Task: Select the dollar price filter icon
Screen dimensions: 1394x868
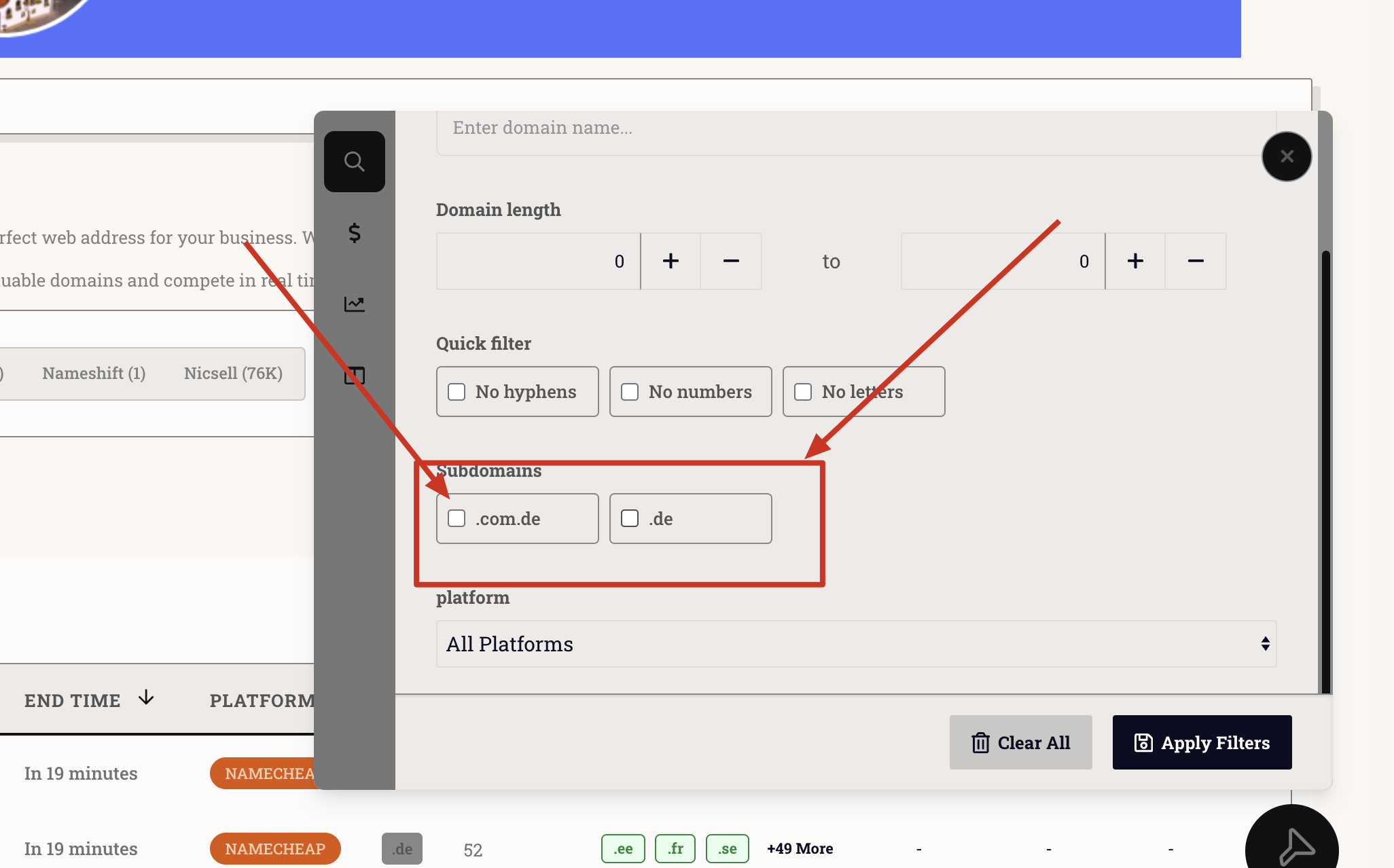Action: [x=354, y=233]
